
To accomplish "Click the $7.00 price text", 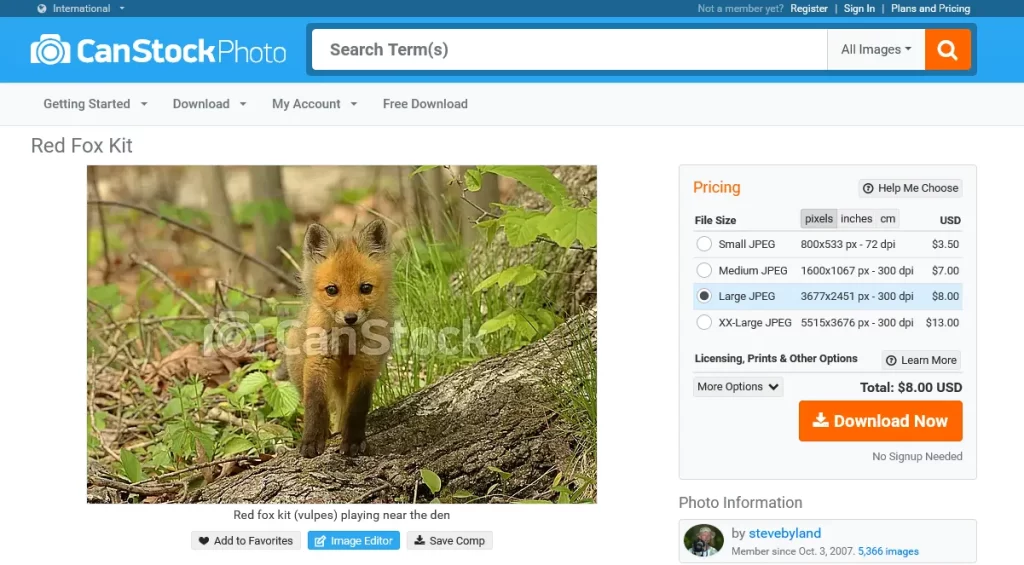I will point(945,270).
